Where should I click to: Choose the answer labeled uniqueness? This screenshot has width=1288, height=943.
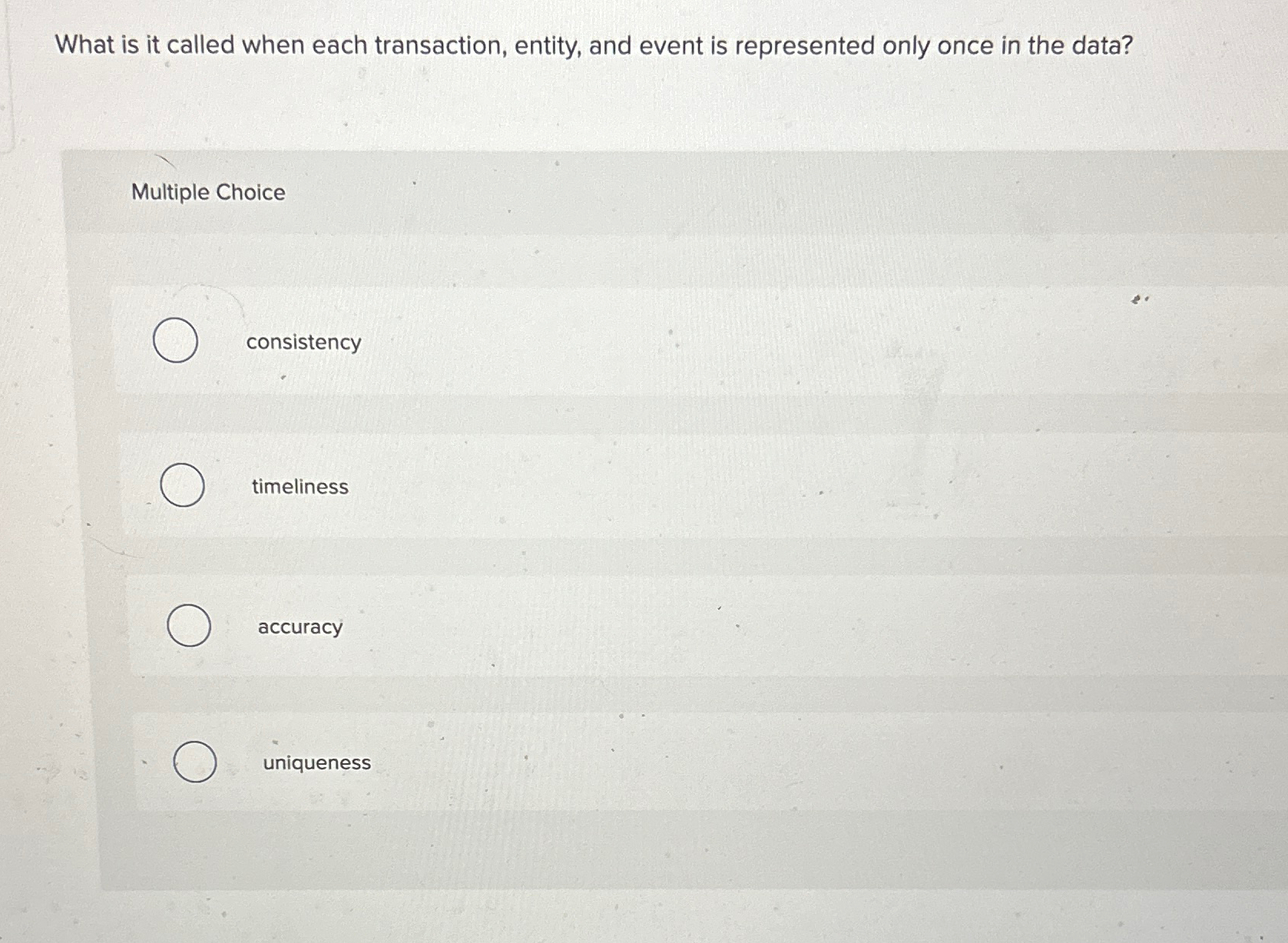(x=316, y=763)
